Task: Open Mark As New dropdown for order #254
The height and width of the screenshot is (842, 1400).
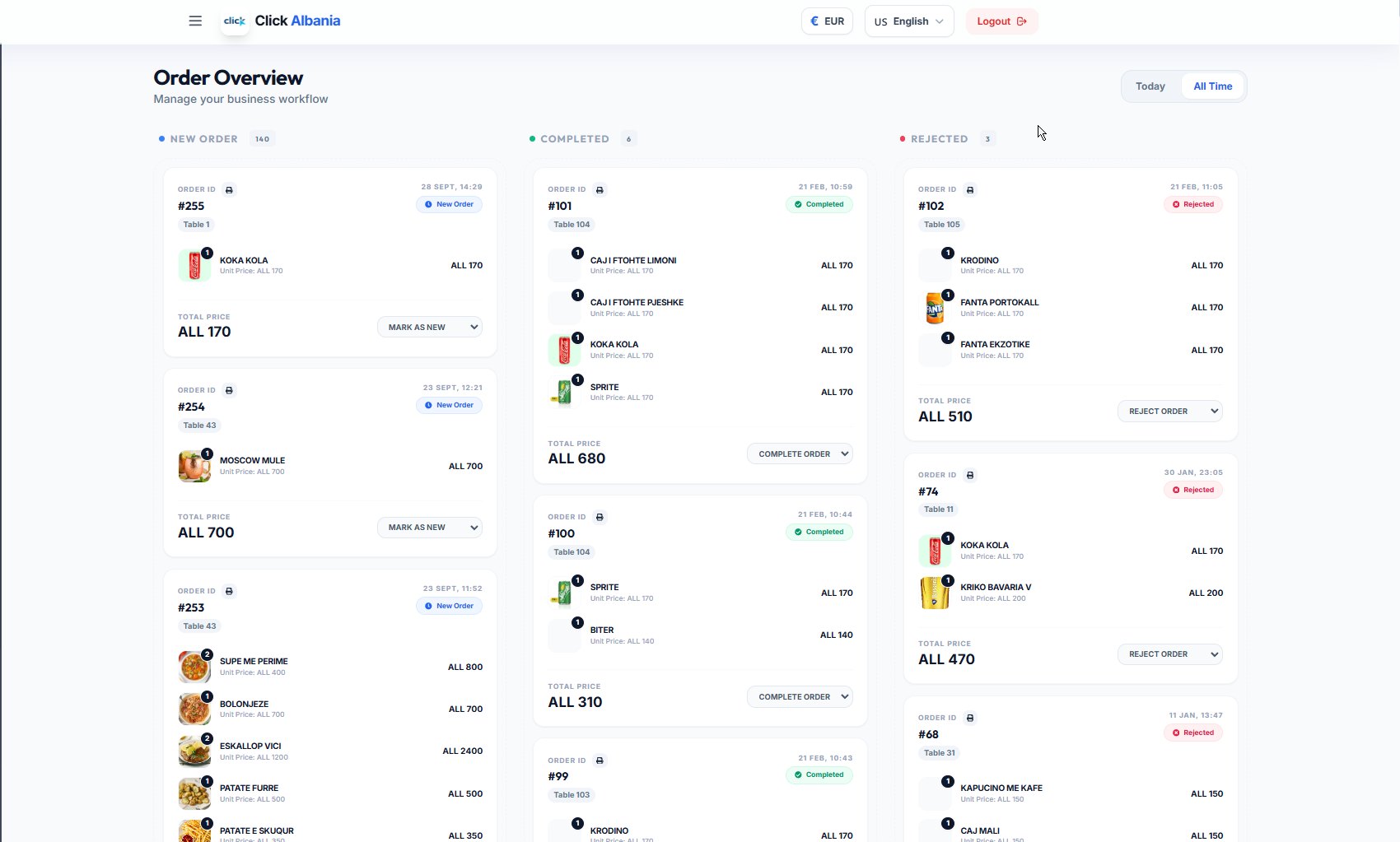Action: point(430,528)
